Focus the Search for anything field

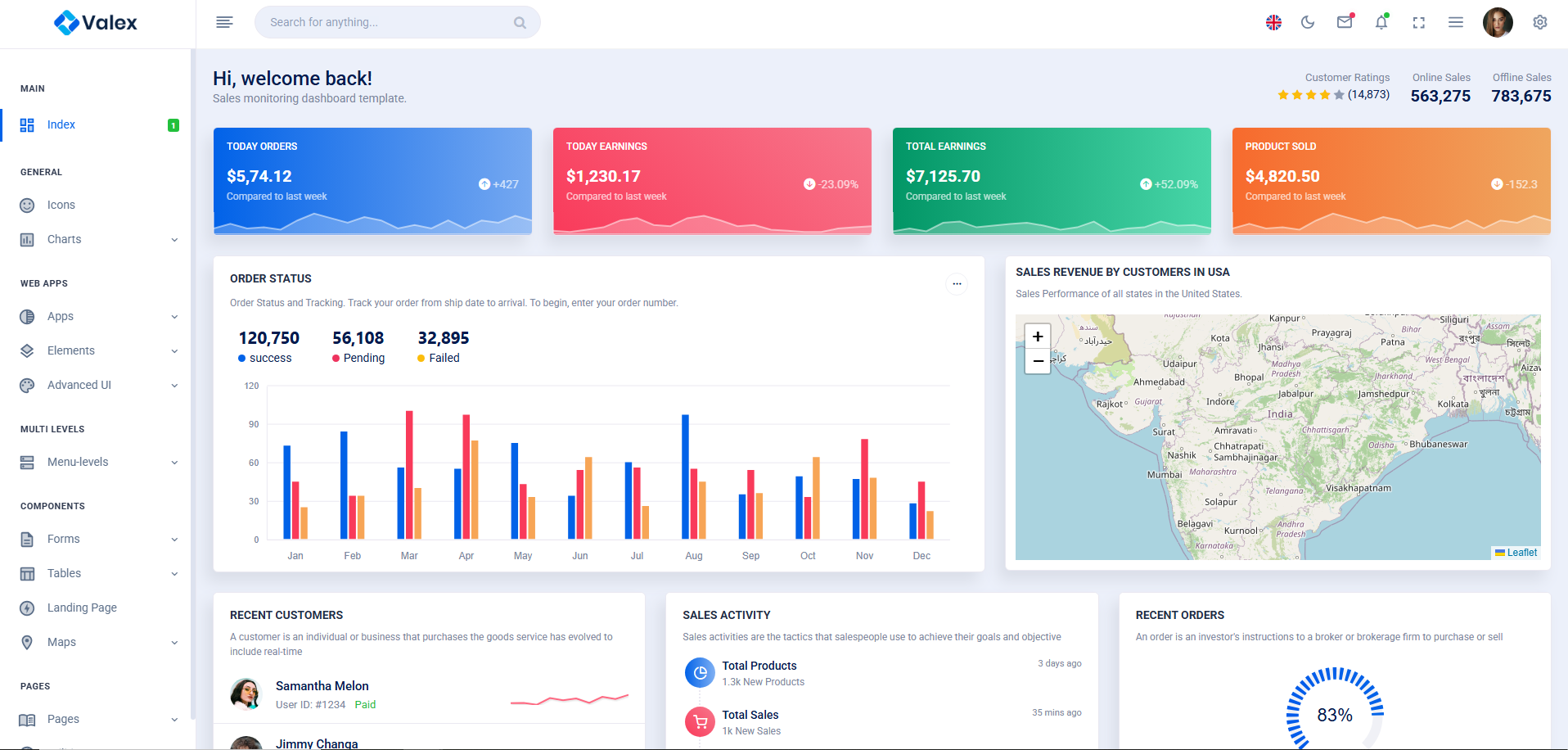coord(397,22)
